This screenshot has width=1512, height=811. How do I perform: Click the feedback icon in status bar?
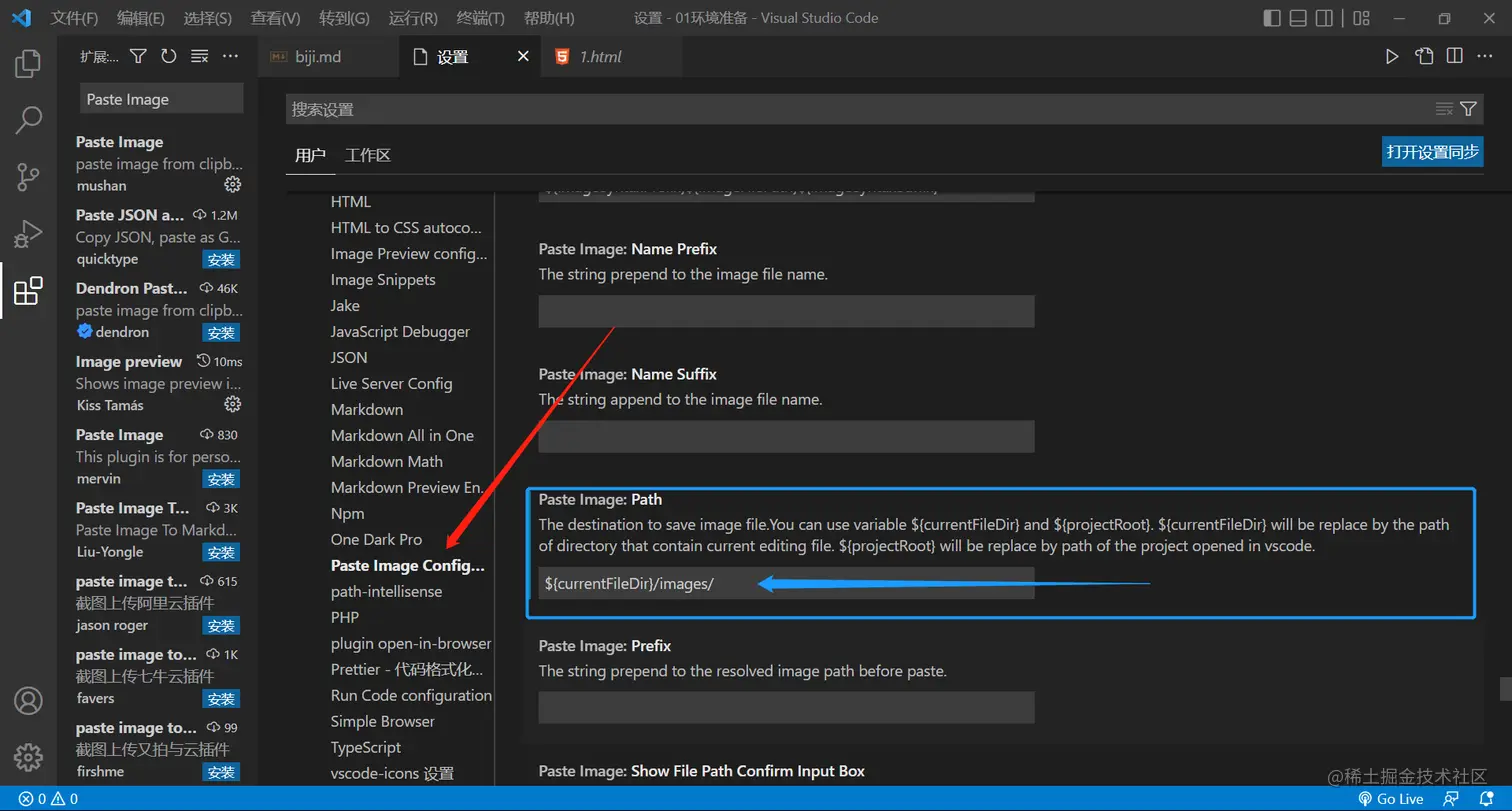click(x=1451, y=799)
